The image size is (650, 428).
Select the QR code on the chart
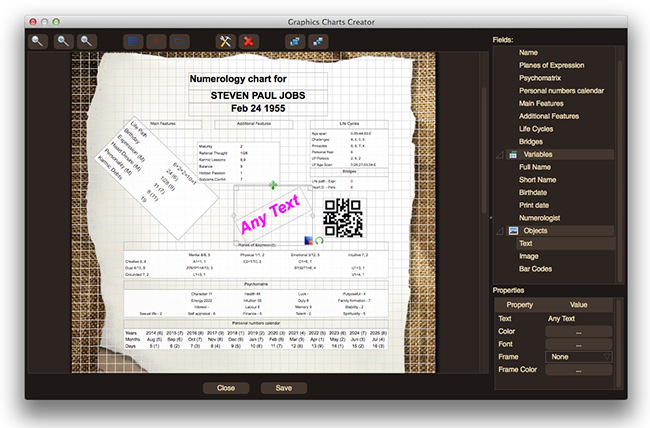click(343, 218)
